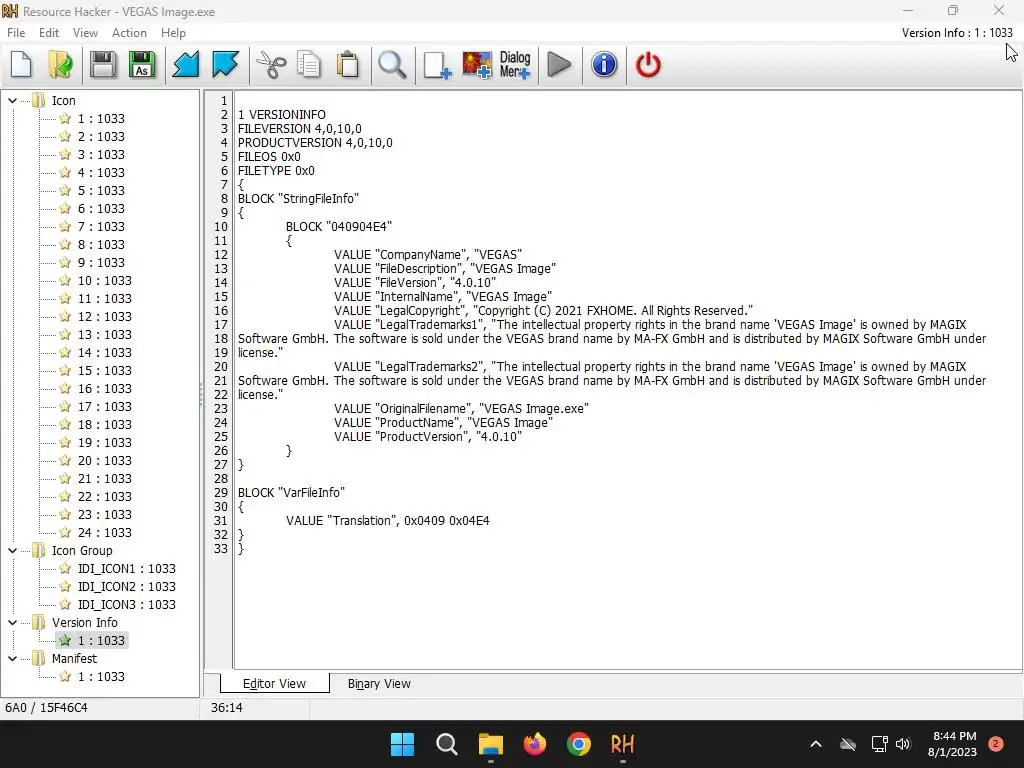This screenshot has width=1024, height=768.
Task: Add a new empty resource icon
Action: coord(436,65)
